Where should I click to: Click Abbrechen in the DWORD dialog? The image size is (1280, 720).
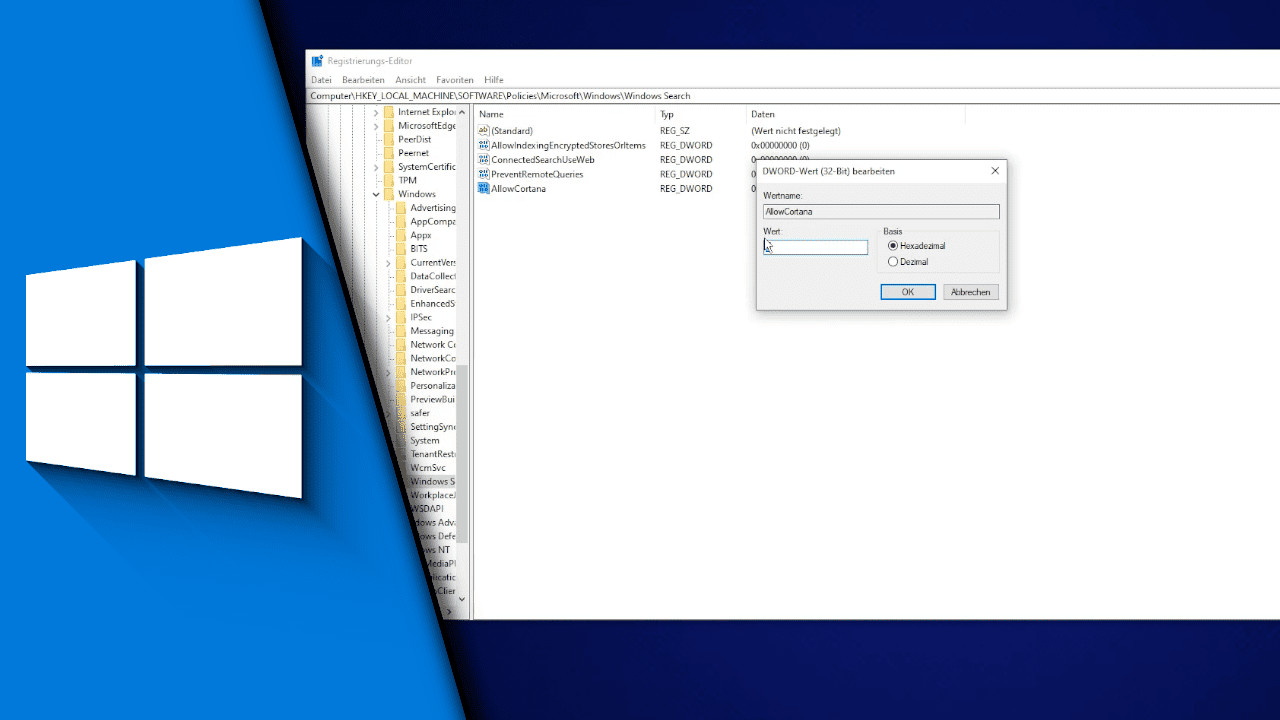[970, 292]
